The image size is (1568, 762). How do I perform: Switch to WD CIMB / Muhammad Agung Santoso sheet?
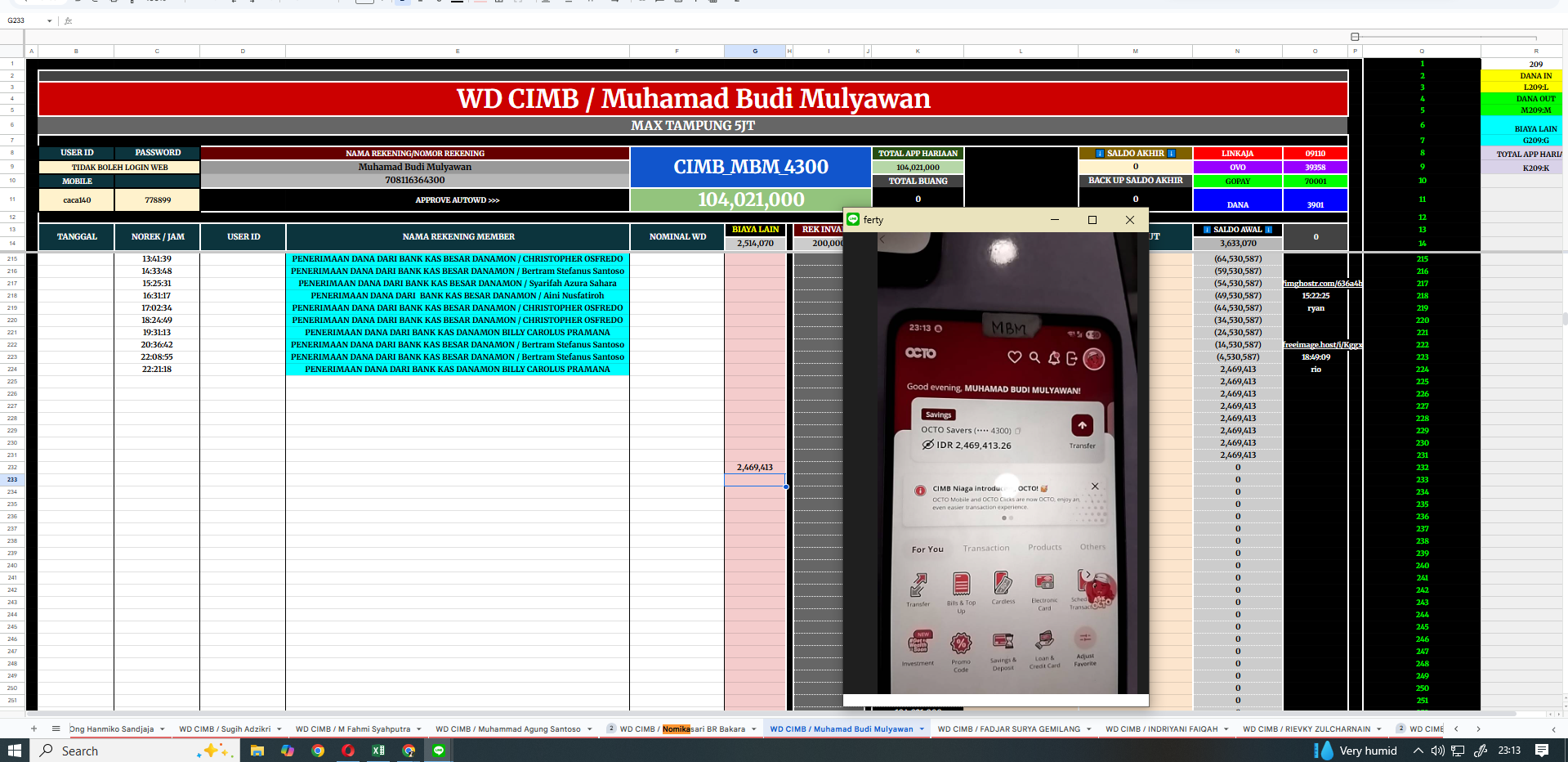(508, 729)
